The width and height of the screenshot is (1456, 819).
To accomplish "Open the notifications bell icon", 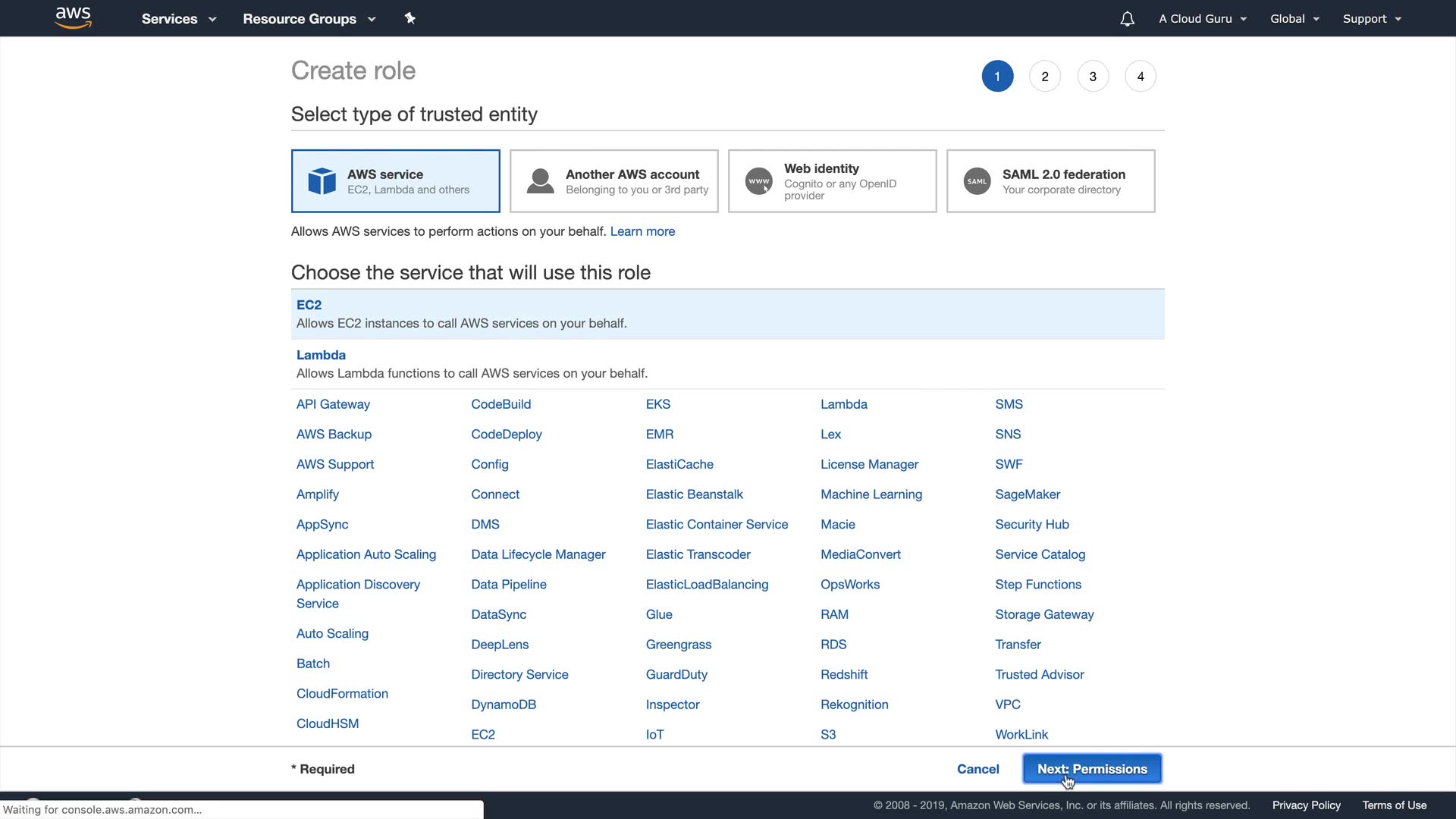I will [1127, 19].
